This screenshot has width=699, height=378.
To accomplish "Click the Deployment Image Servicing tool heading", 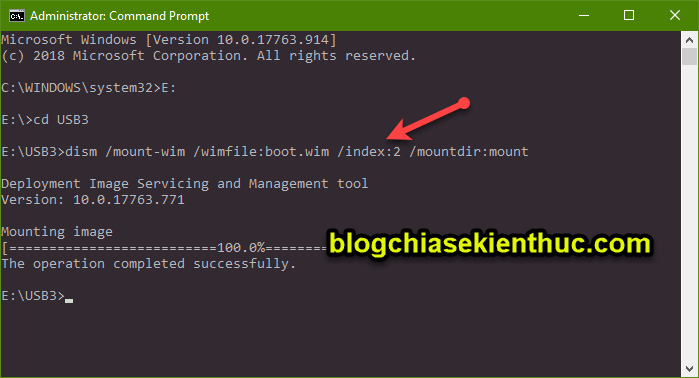I will (x=185, y=184).
